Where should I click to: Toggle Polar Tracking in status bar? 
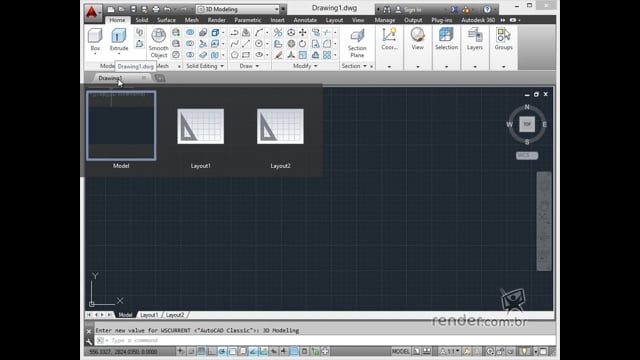(222, 351)
